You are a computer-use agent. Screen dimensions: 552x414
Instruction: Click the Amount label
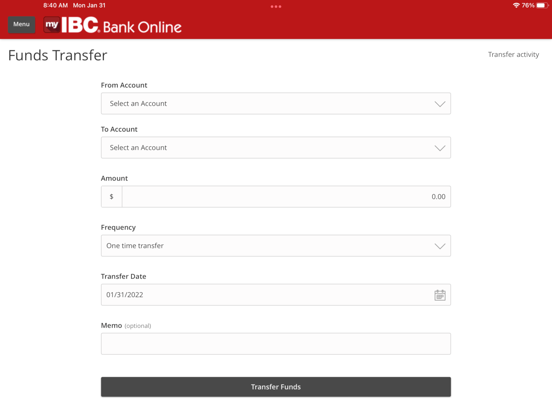tap(114, 178)
